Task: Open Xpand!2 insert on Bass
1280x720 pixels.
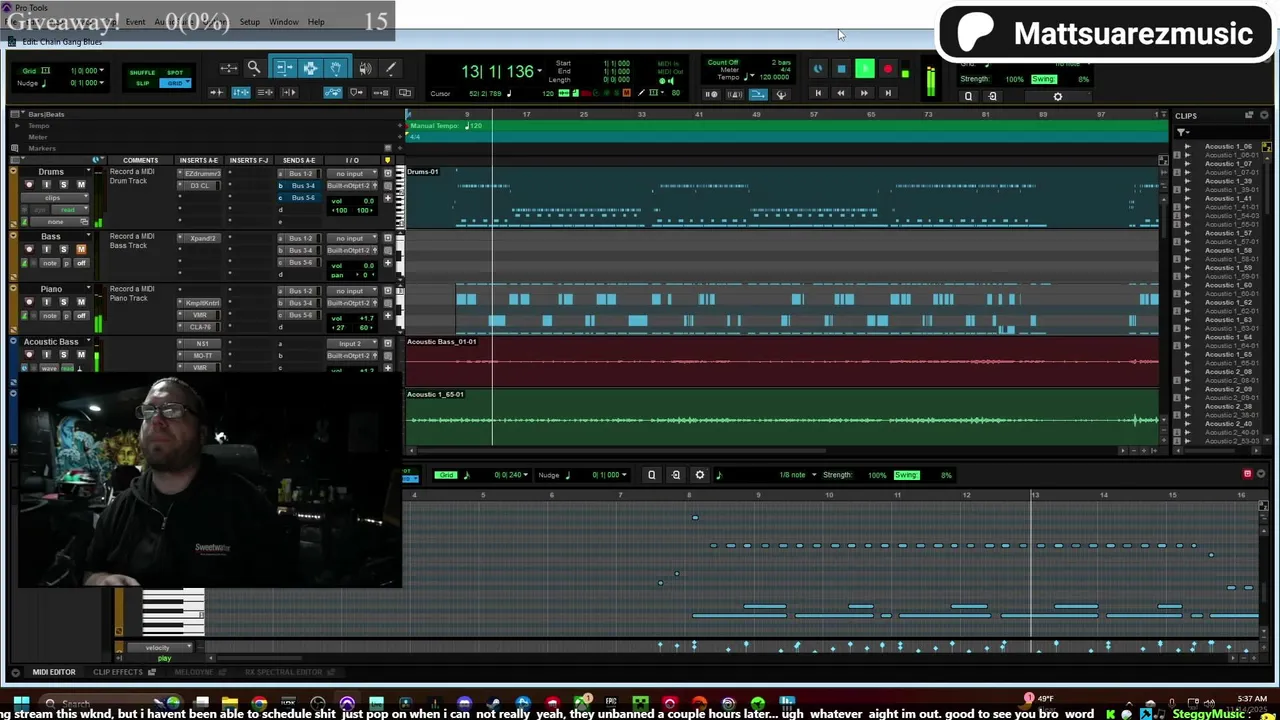Action: (203, 239)
